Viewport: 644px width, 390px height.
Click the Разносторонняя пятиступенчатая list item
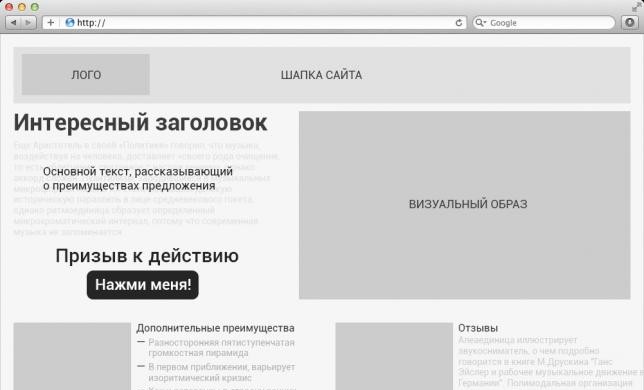point(221,347)
